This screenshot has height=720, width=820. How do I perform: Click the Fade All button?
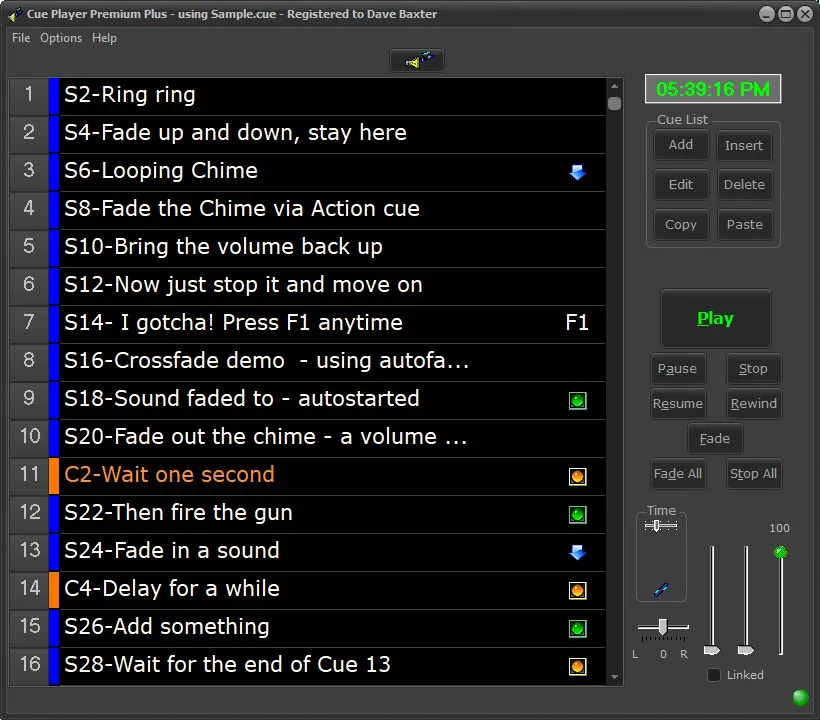tap(677, 473)
